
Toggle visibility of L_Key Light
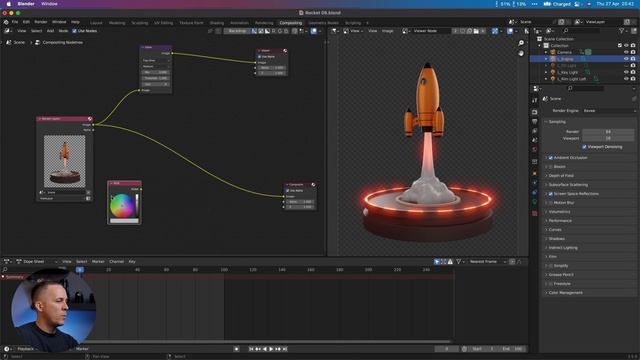(x=626, y=72)
